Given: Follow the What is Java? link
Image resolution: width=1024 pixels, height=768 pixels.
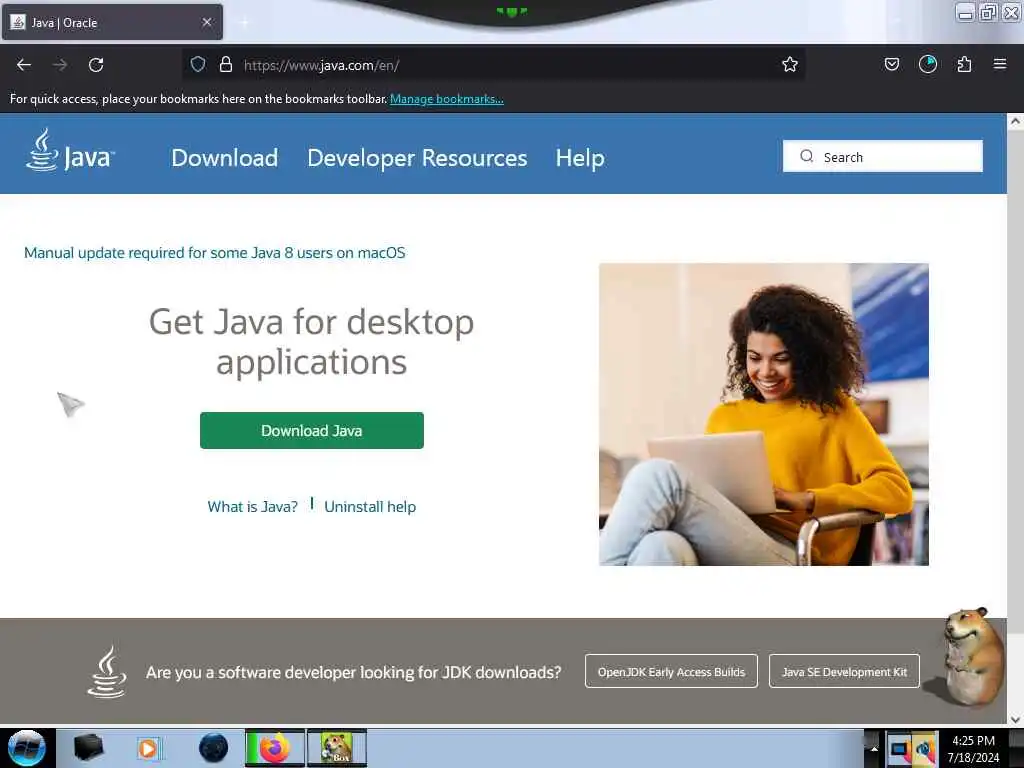Looking at the screenshot, I should pos(252,507).
